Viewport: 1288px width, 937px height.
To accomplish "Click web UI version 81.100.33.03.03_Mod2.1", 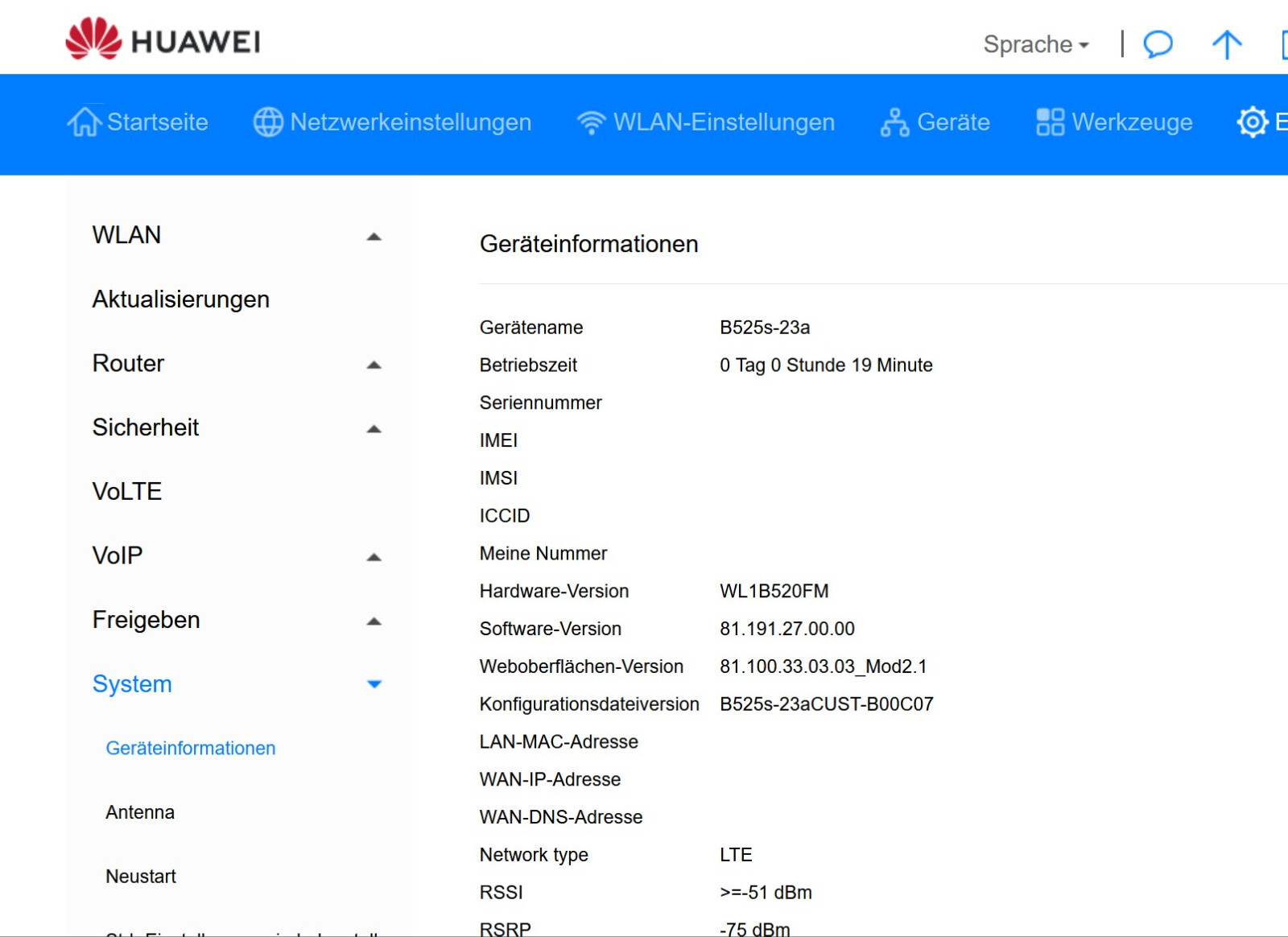I will click(824, 667).
